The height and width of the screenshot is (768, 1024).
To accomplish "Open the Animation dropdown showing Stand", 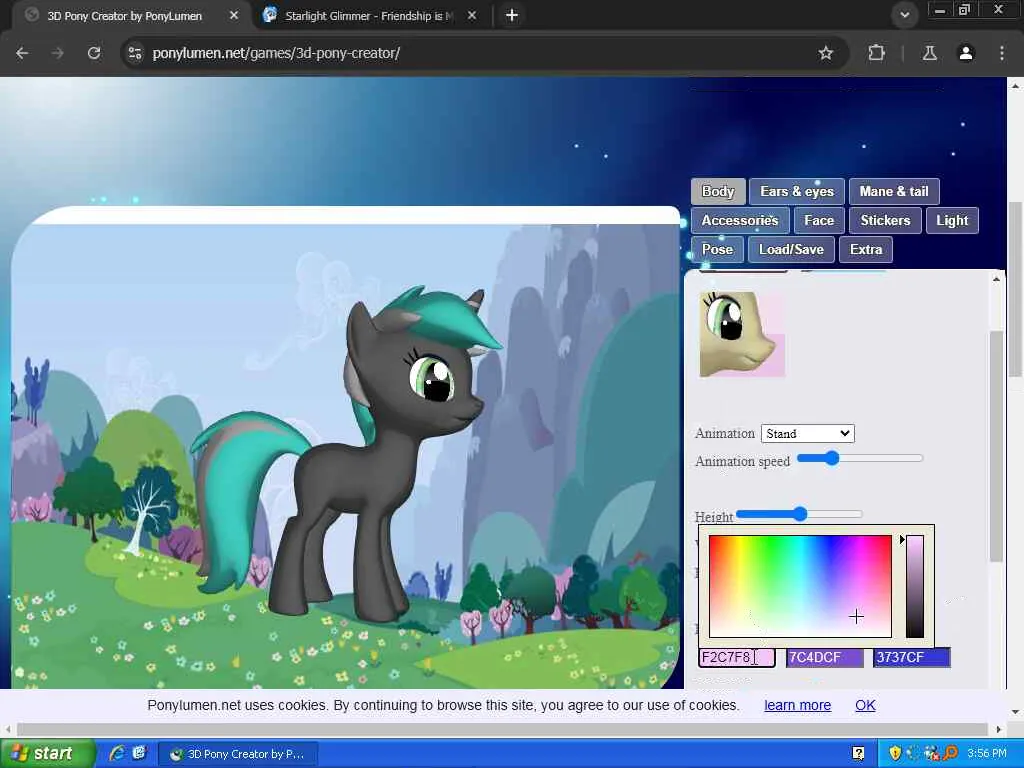I will tap(808, 434).
